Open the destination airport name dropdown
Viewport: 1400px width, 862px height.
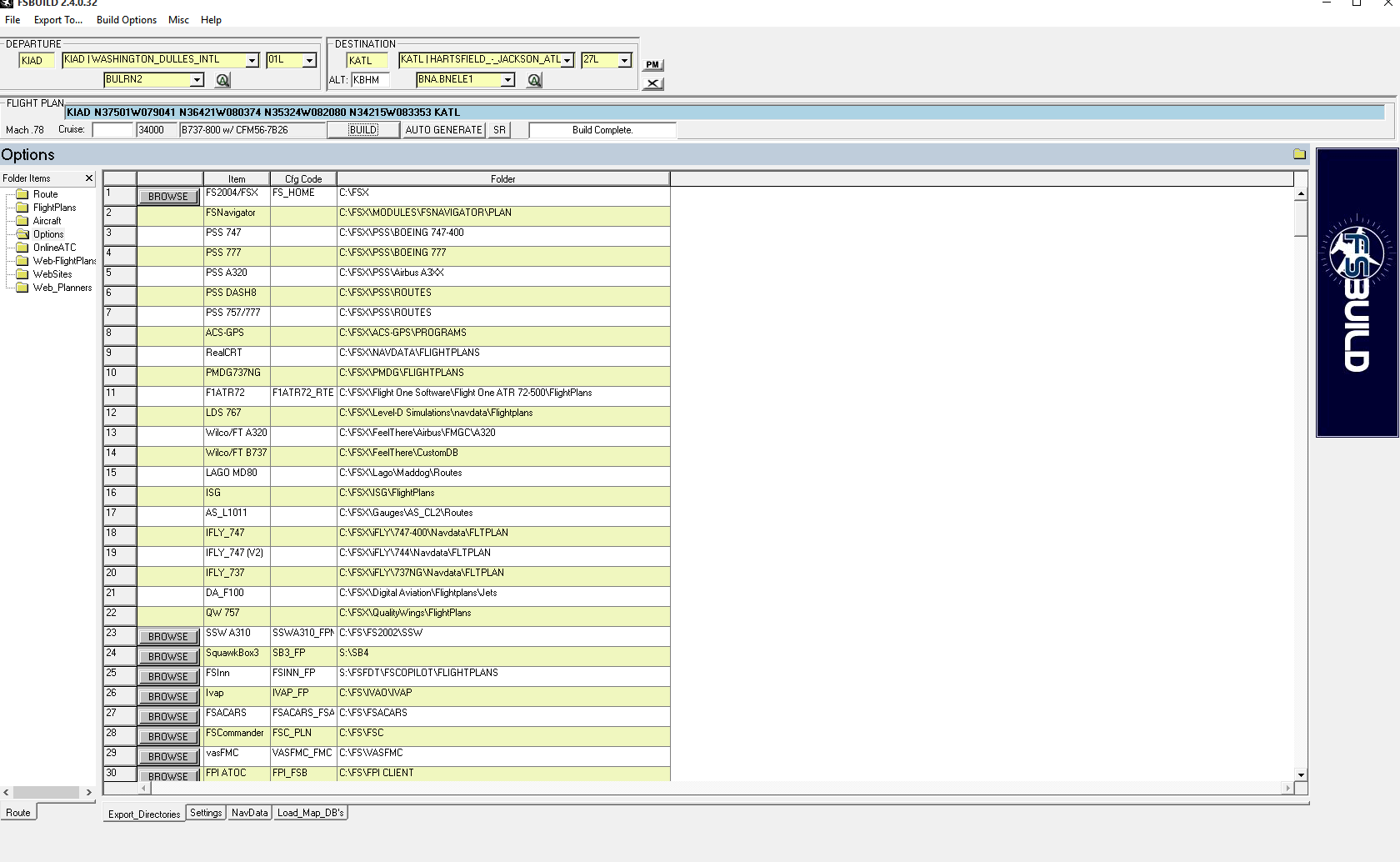(567, 60)
